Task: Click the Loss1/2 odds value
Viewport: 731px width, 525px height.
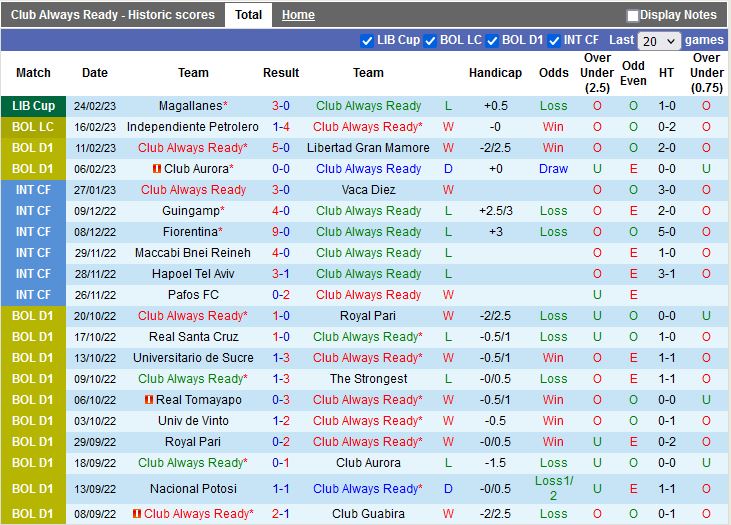Action: [x=553, y=488]
